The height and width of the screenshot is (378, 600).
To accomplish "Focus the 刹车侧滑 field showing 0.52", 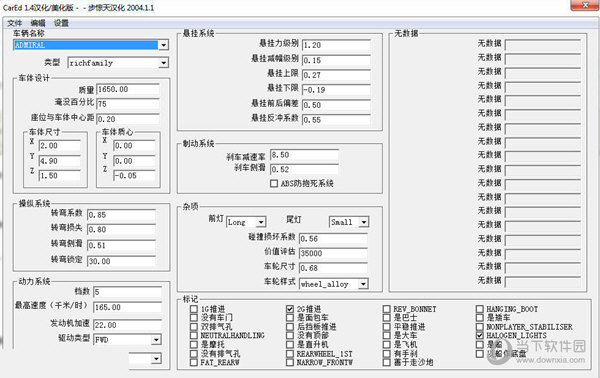I will [x=304, y=169].
